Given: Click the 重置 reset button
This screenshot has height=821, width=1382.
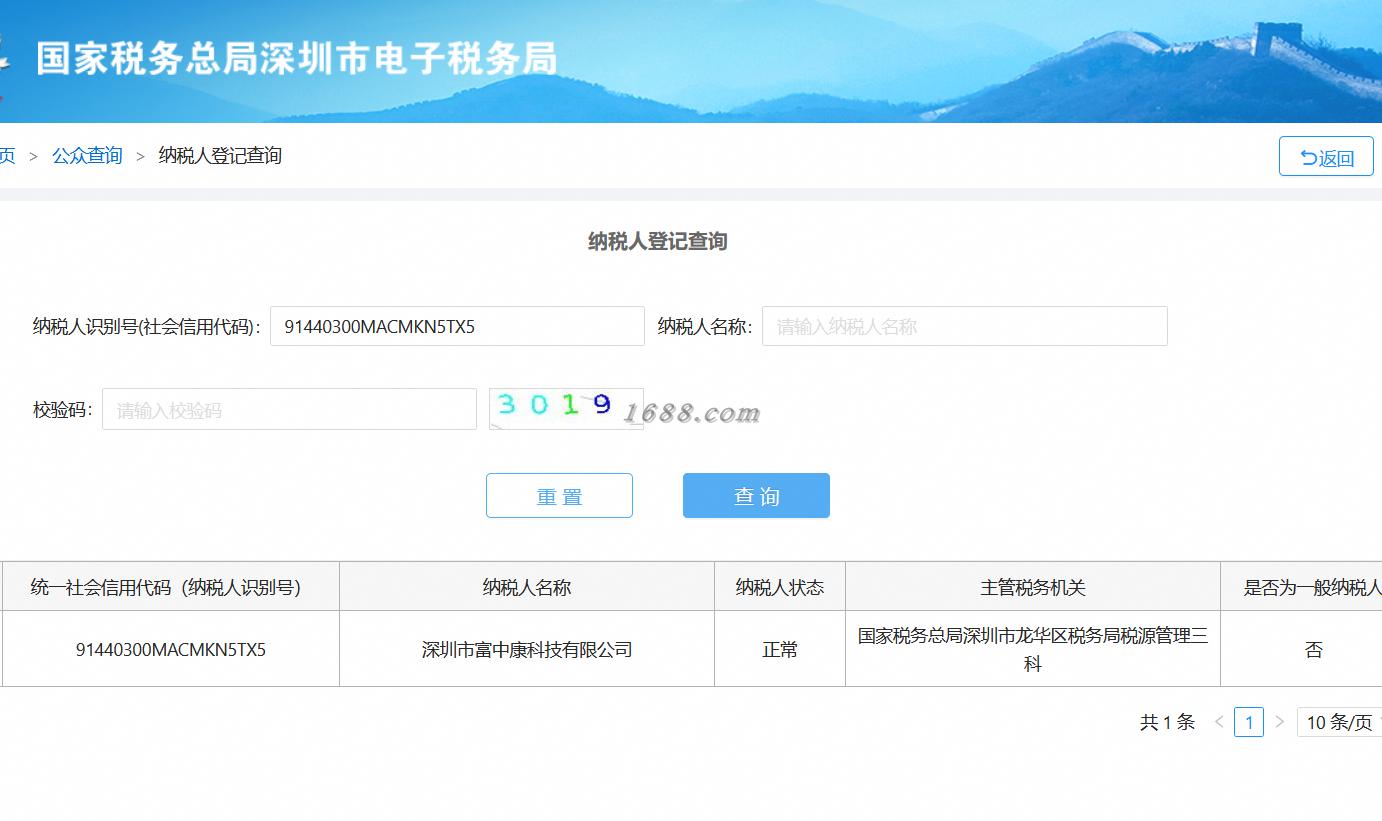Looking at the screenshot, I should tap(559, 496).
